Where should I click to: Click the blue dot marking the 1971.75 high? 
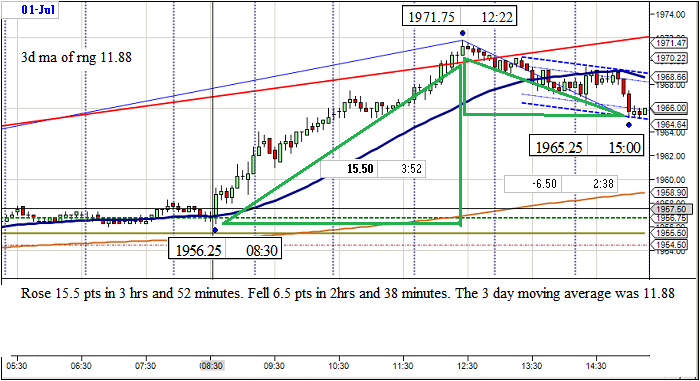[x=462, y=33]
